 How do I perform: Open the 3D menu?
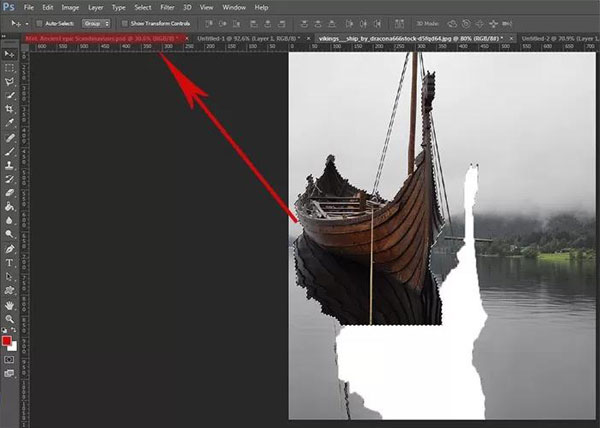point(187,7)
